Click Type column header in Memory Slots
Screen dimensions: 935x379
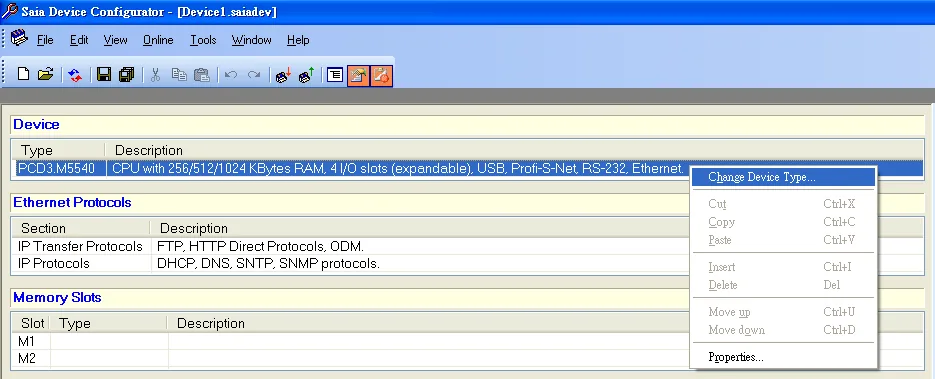[109, 324]
